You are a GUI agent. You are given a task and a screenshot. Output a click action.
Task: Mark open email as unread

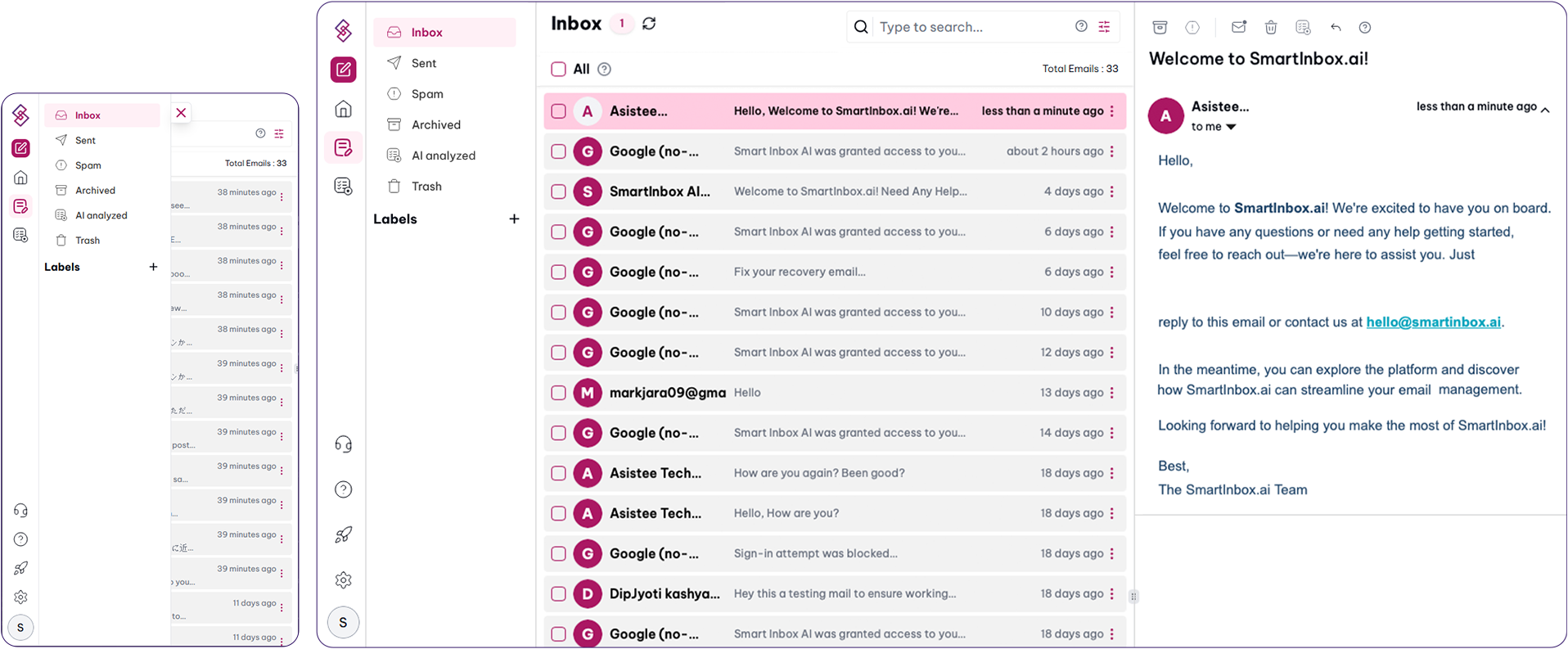tap(1239, 27)
